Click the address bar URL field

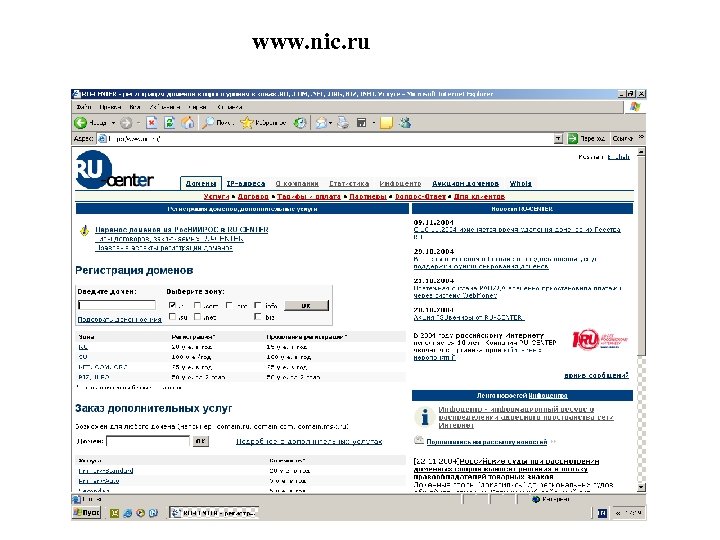(326, 138)
